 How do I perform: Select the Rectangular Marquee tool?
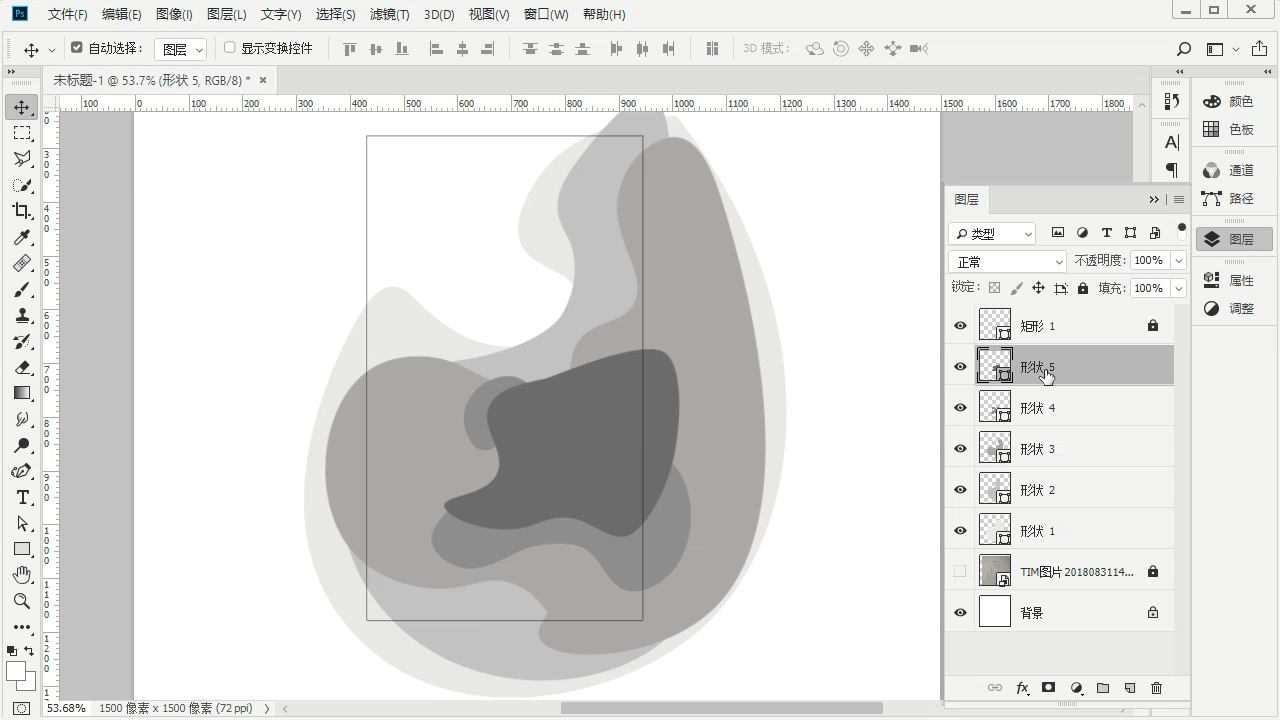pyautogui.click(x=22, y=133)
